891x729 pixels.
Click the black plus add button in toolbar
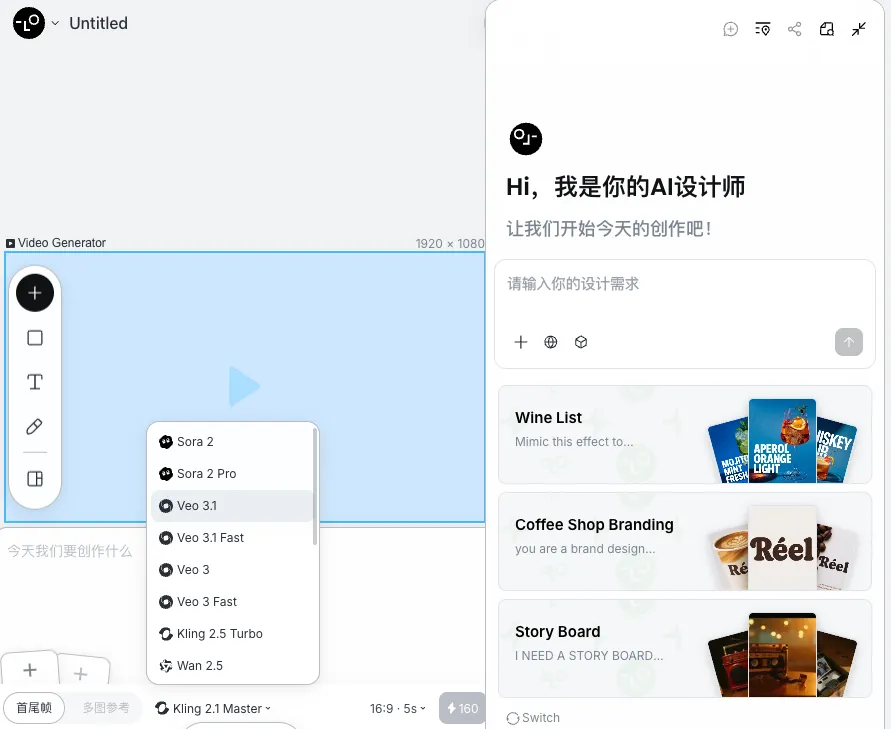coord(35,293)
